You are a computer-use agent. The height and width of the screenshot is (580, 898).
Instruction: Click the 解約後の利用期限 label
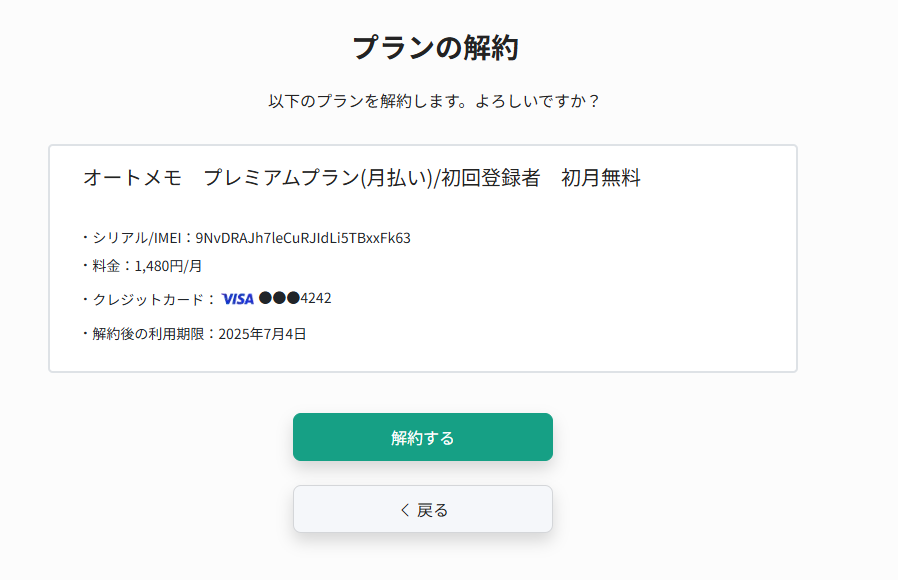coord(148,334)
